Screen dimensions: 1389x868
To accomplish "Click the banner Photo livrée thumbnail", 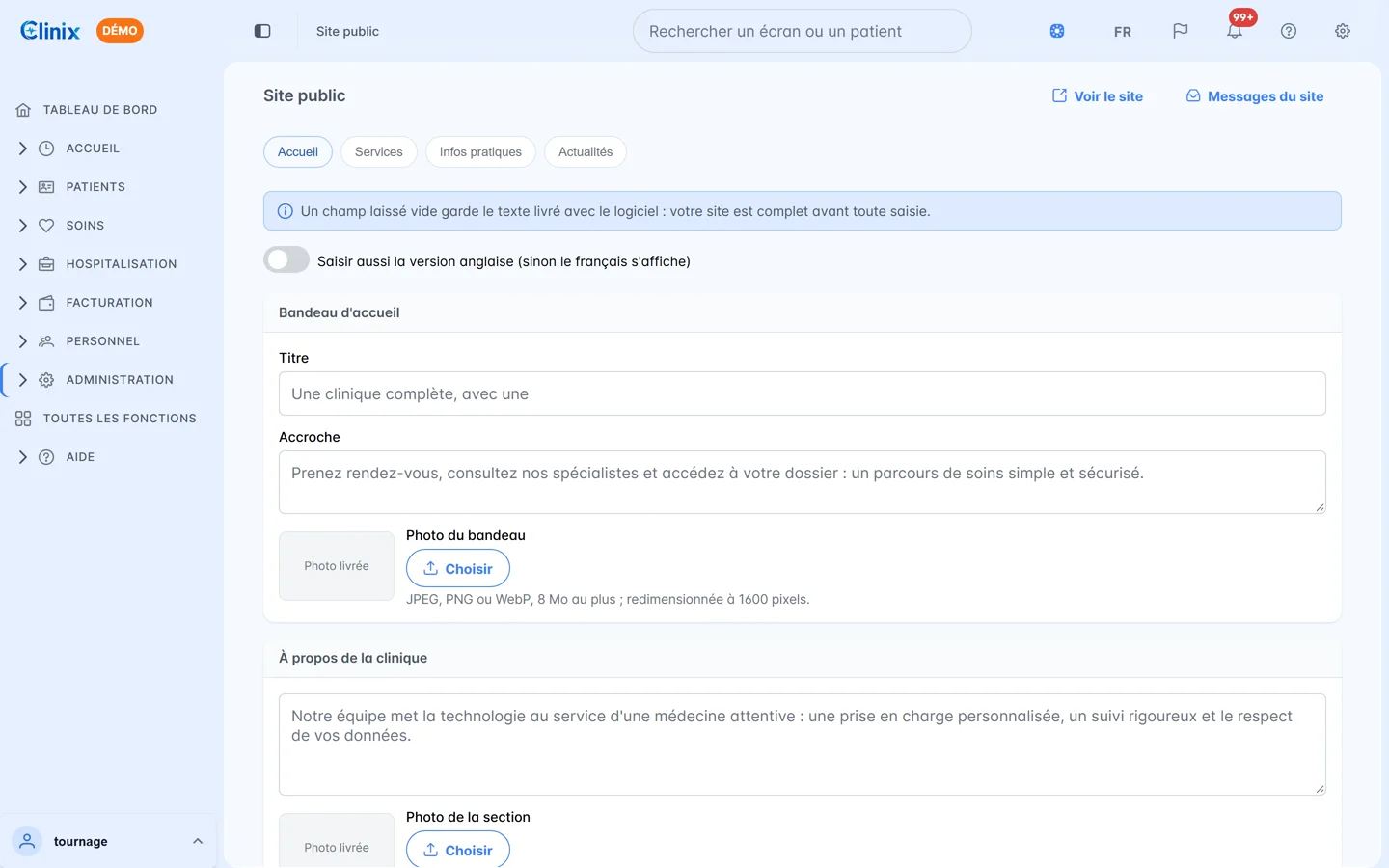I will 337,566.
